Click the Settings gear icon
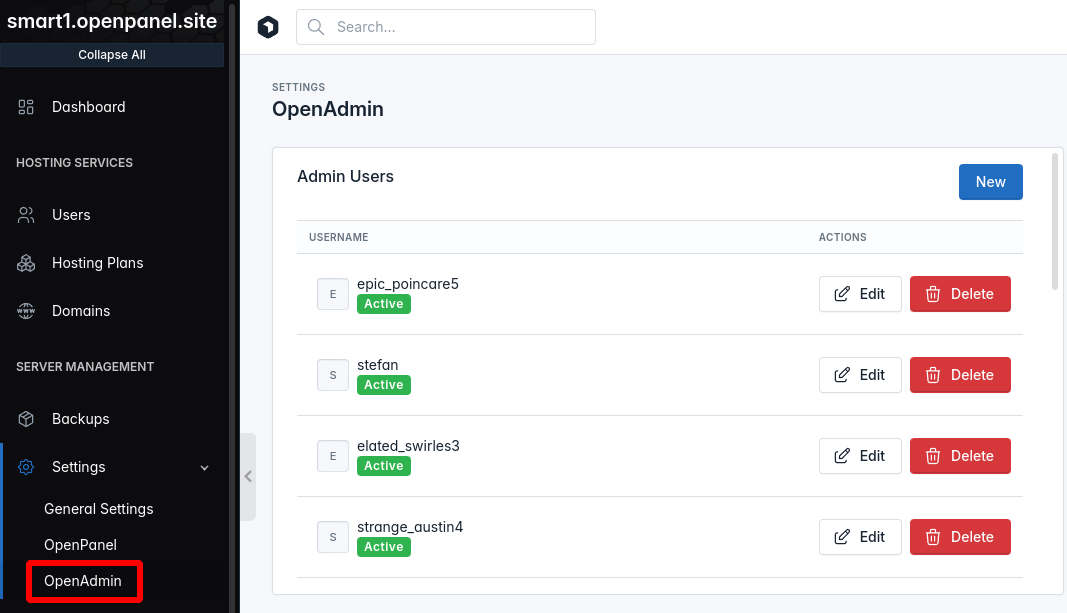 coord(27,467)
